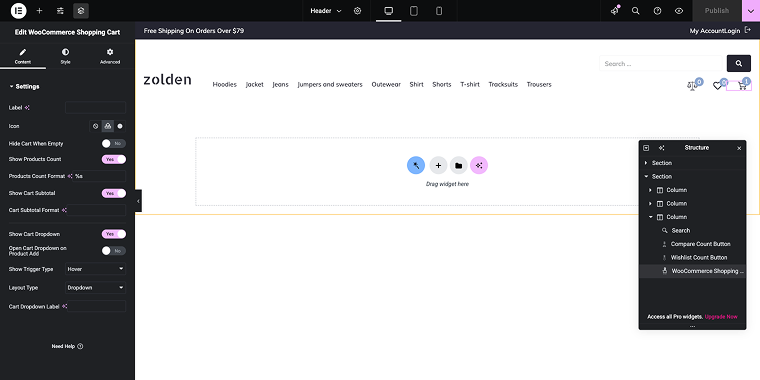Click the AI sparkle next to Label
Screen dimensions: 760x380
point(27,108)
